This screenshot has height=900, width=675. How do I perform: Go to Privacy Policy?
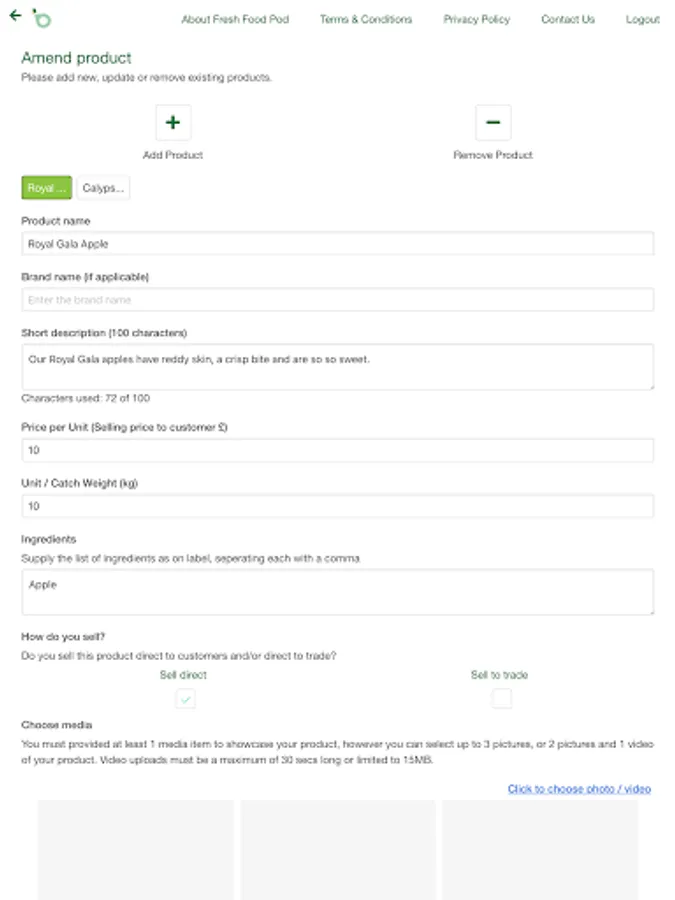point(476,19)
